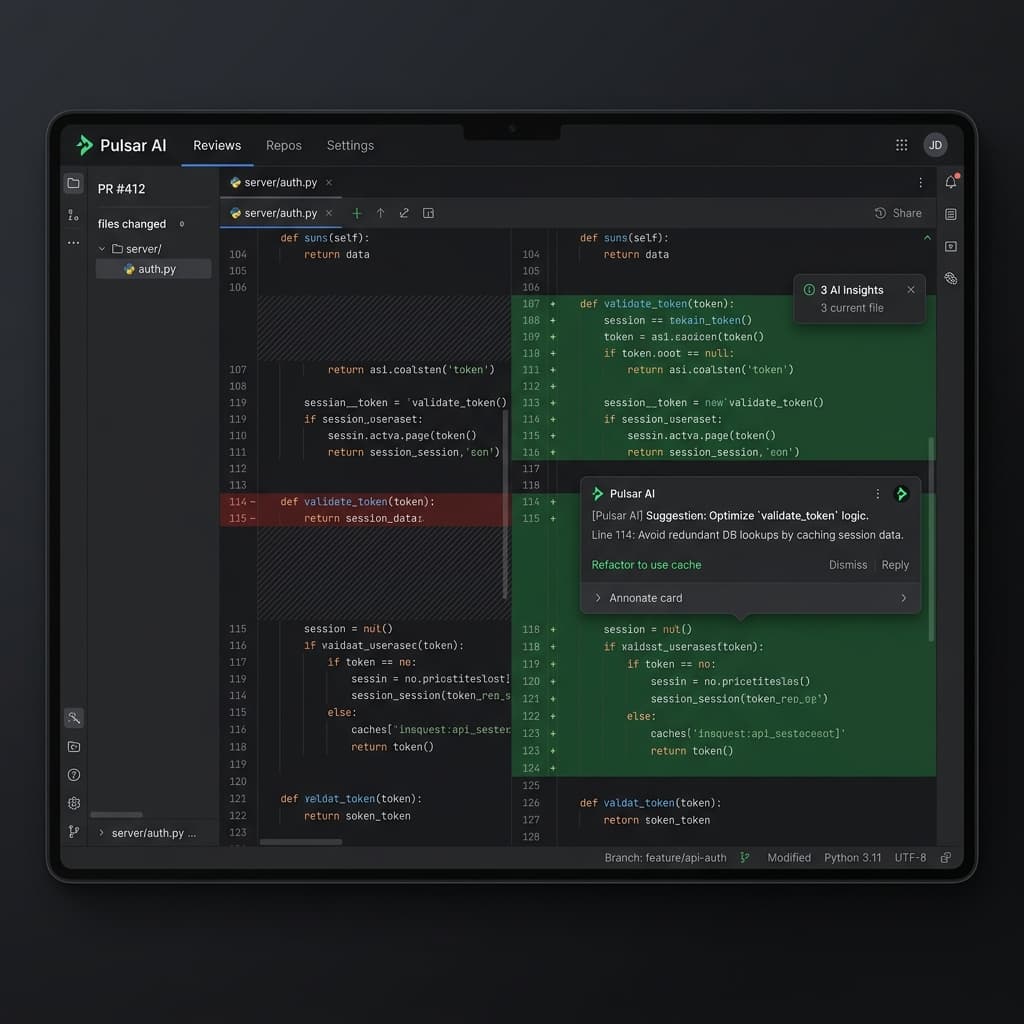Click added line 107 def validate_token
The height and width of the screenshot is (1024, 1024).
tap(724, 304)
